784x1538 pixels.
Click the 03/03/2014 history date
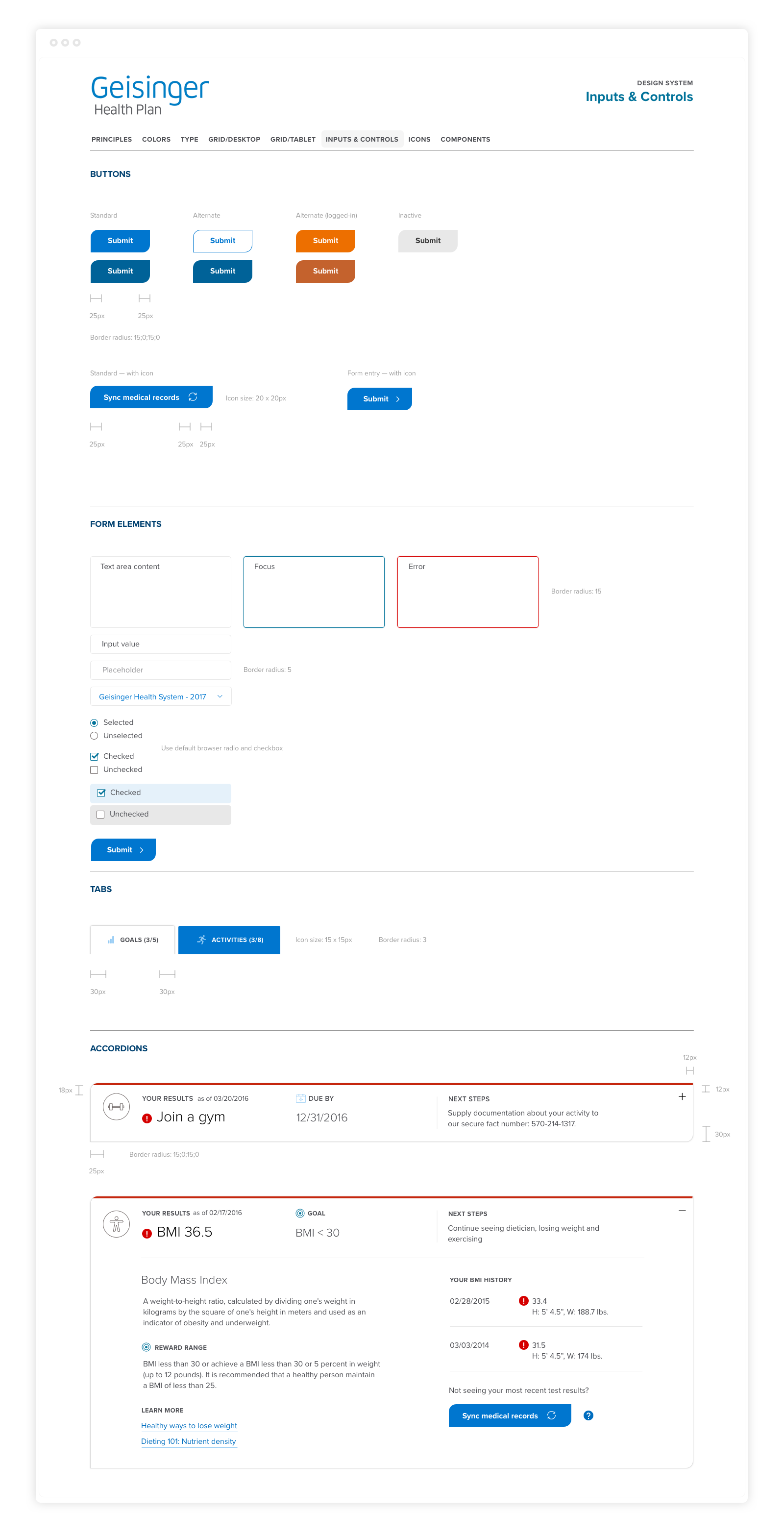(469, 1345)
